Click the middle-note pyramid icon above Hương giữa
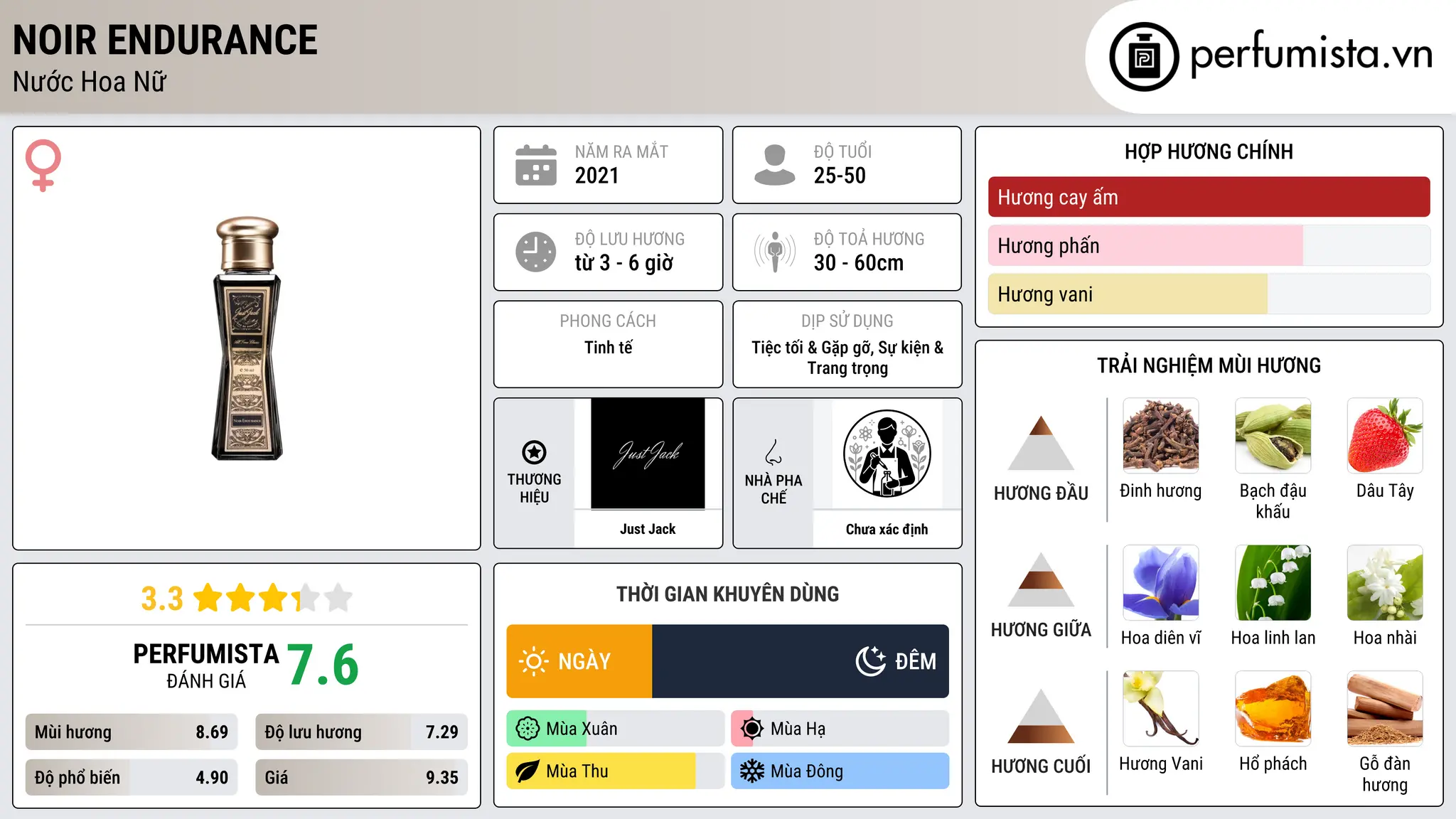 (x=1041, y=579)
